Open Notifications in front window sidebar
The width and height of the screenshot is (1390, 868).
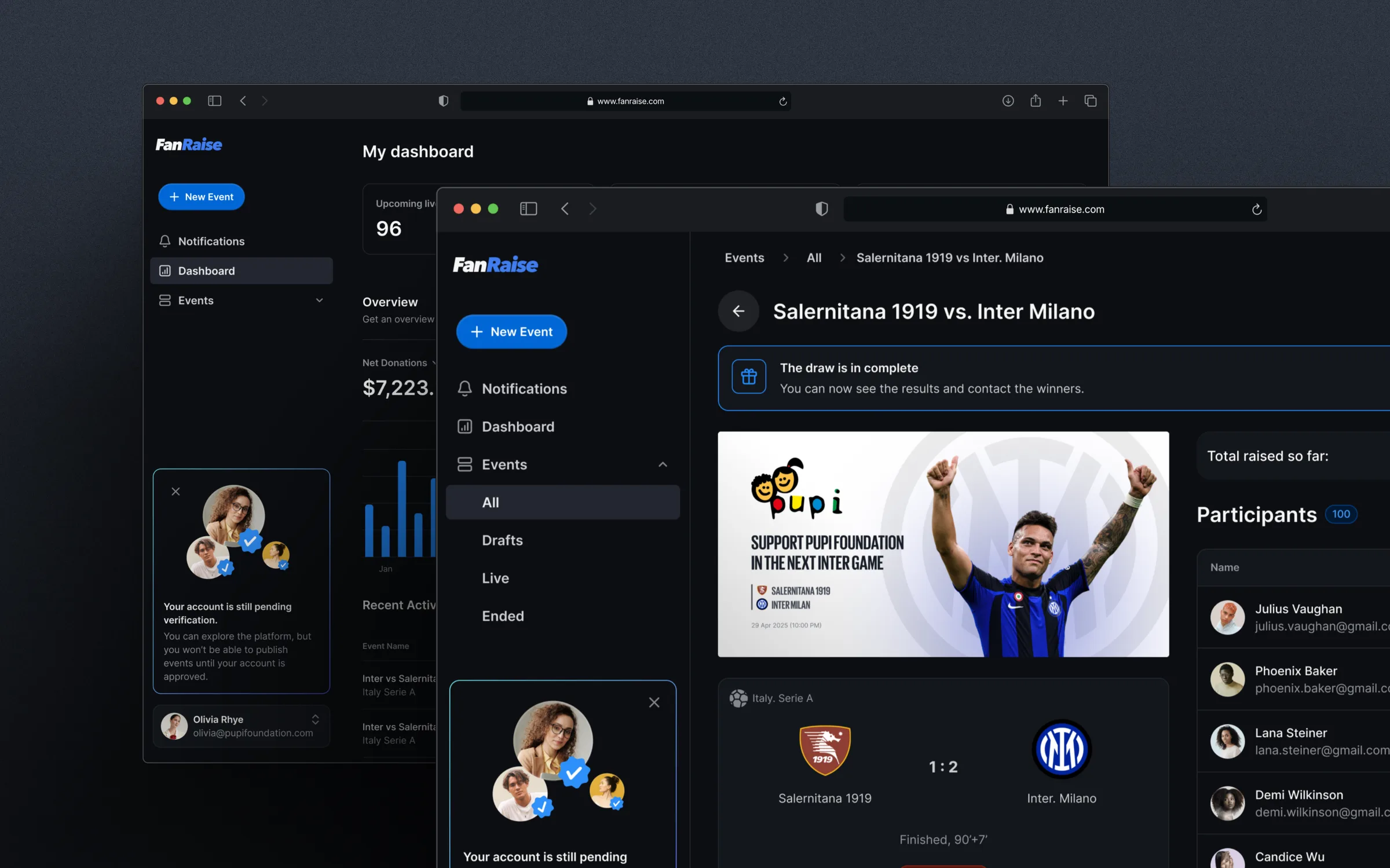tap(563, 389)
